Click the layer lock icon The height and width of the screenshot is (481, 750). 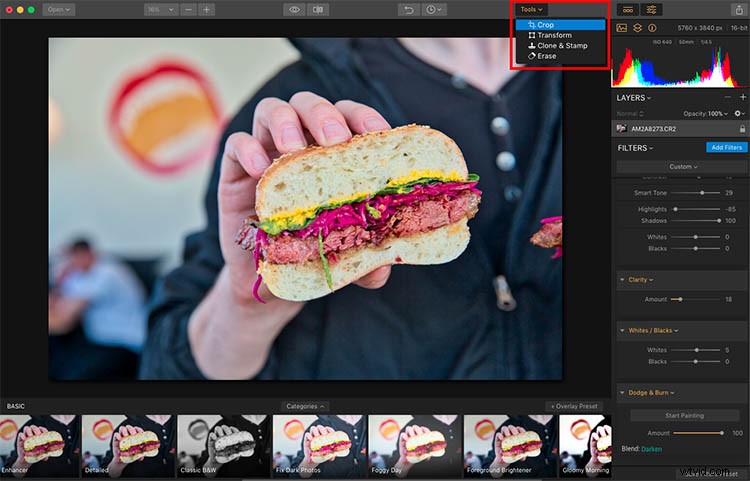[742, 129]
